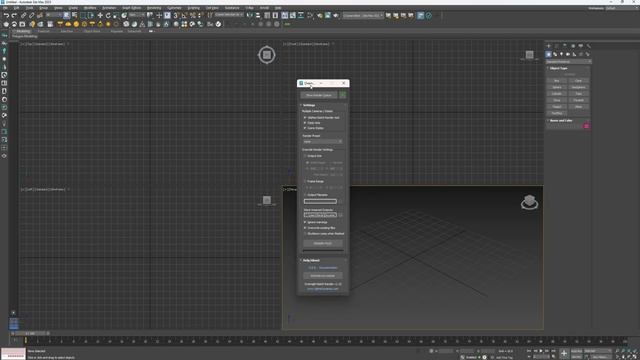Open named selection sets dropdown
The width and height of the screenshot is (640, 360).
coord(229,15)
